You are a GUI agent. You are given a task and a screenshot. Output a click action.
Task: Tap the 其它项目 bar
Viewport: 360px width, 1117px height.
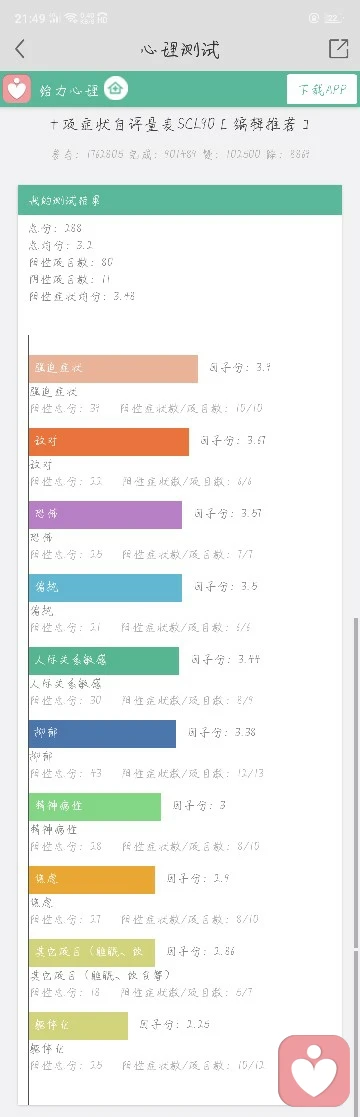(x=92, y=952)
